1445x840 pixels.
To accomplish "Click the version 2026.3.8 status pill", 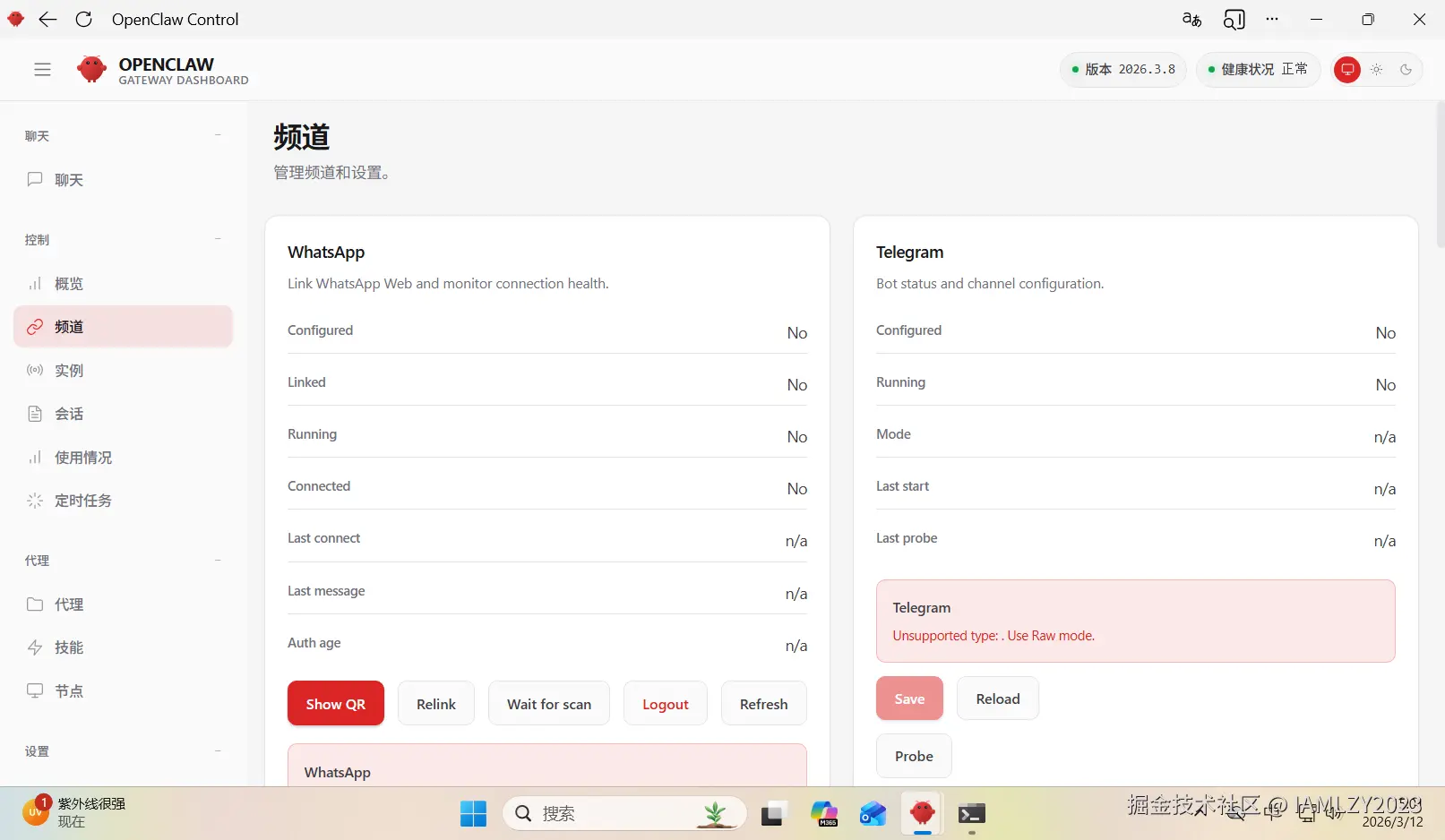I will coord(1123,70).
